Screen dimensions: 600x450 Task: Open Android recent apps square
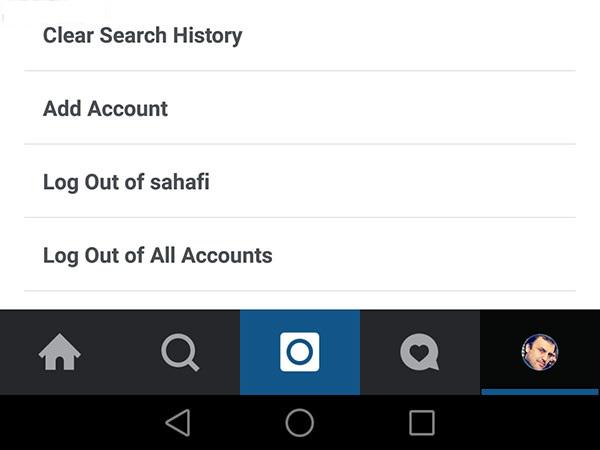tap(422, 422)
